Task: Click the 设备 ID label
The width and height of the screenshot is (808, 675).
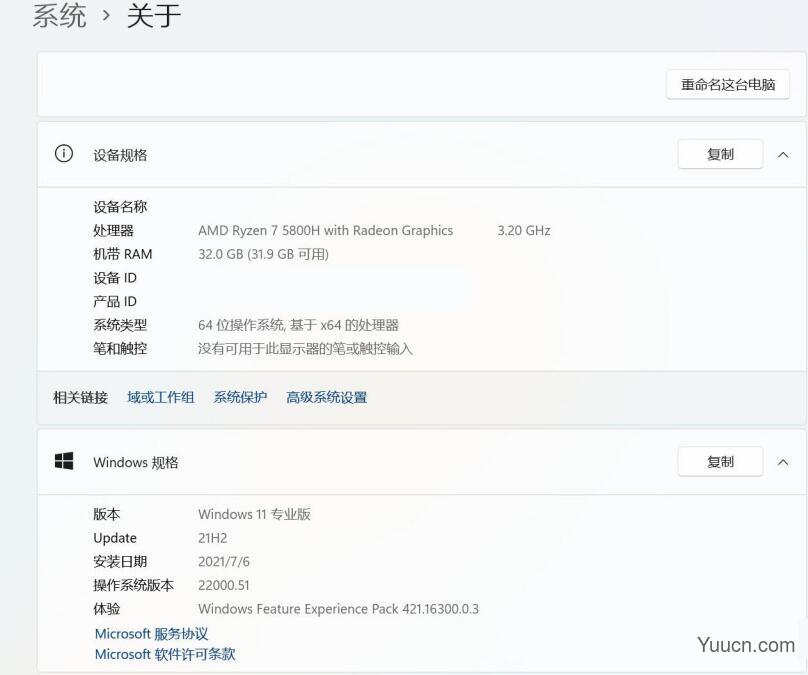Action: [x=115, y=278]
